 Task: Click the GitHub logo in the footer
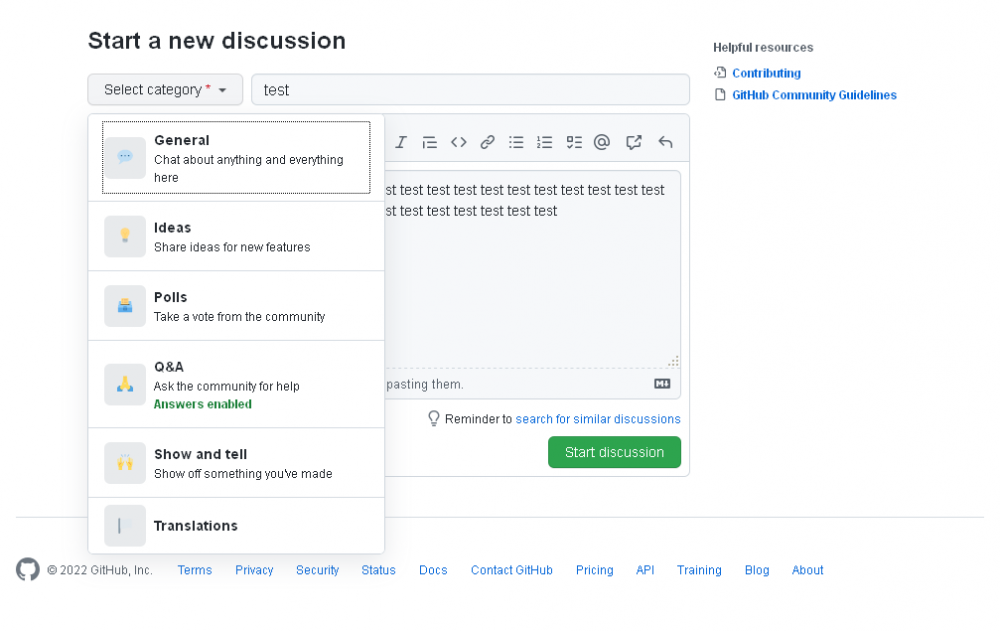click(x=27, y=570)
